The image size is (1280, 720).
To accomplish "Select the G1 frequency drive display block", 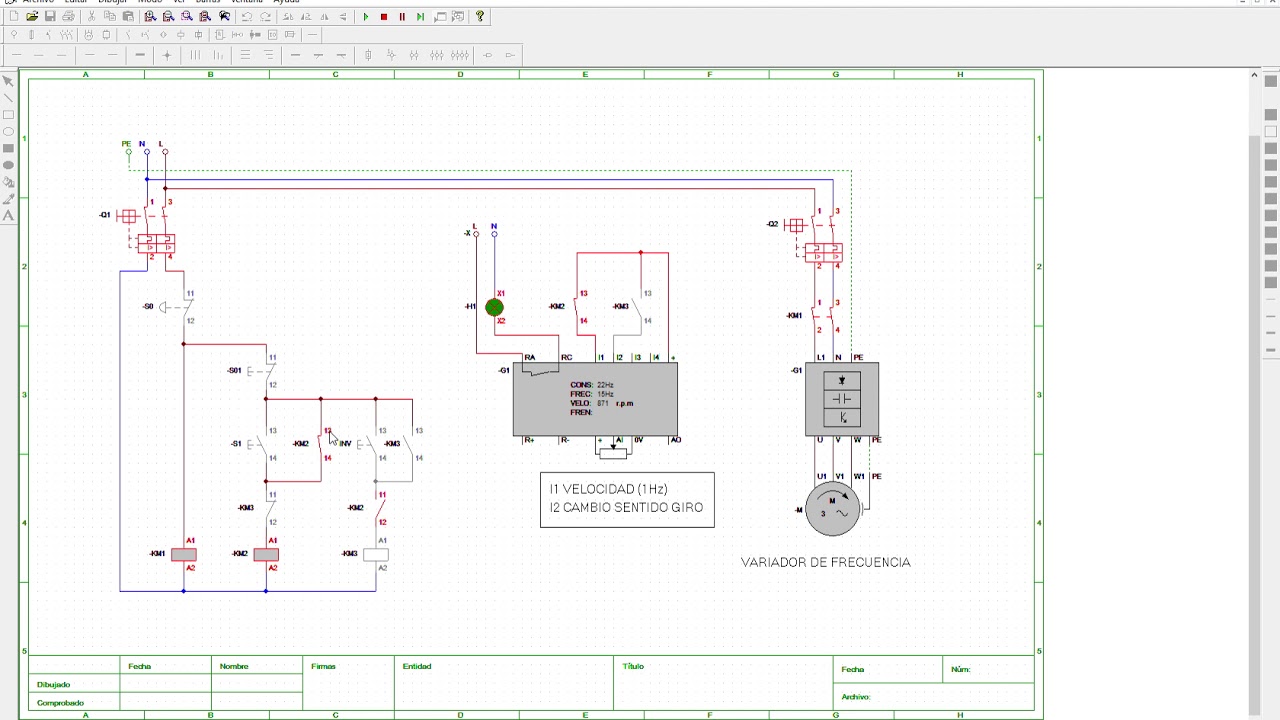I will (595, 399).
